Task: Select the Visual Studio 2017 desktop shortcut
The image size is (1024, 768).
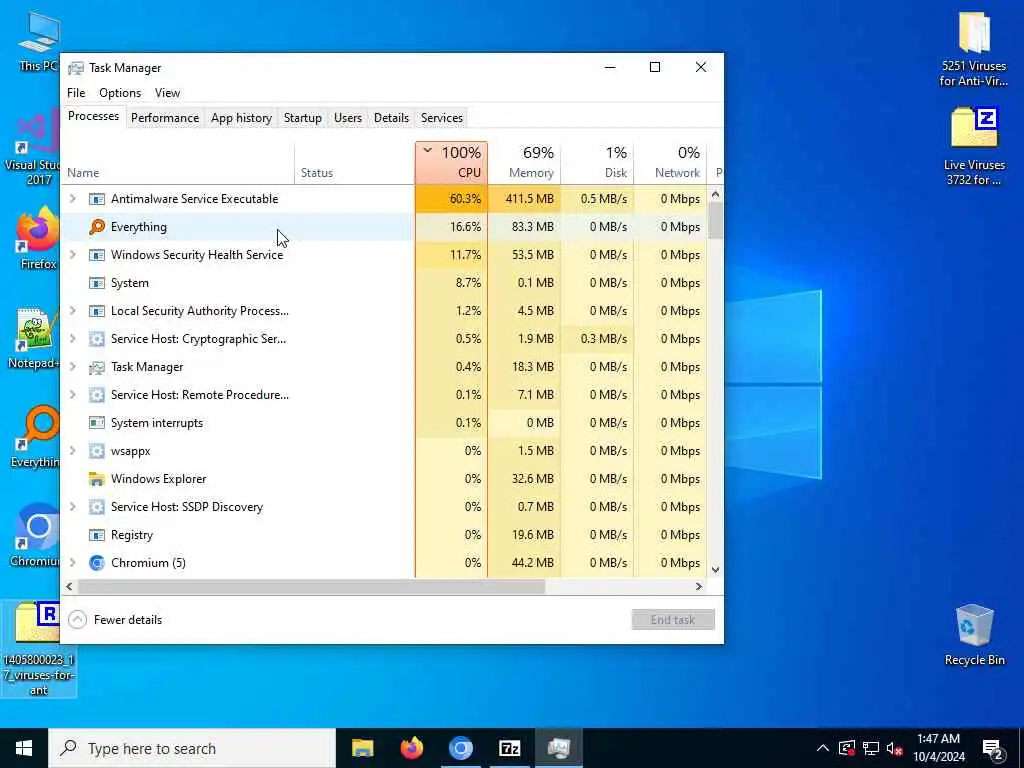Action: pyautogui.click(x=31, y=148)
